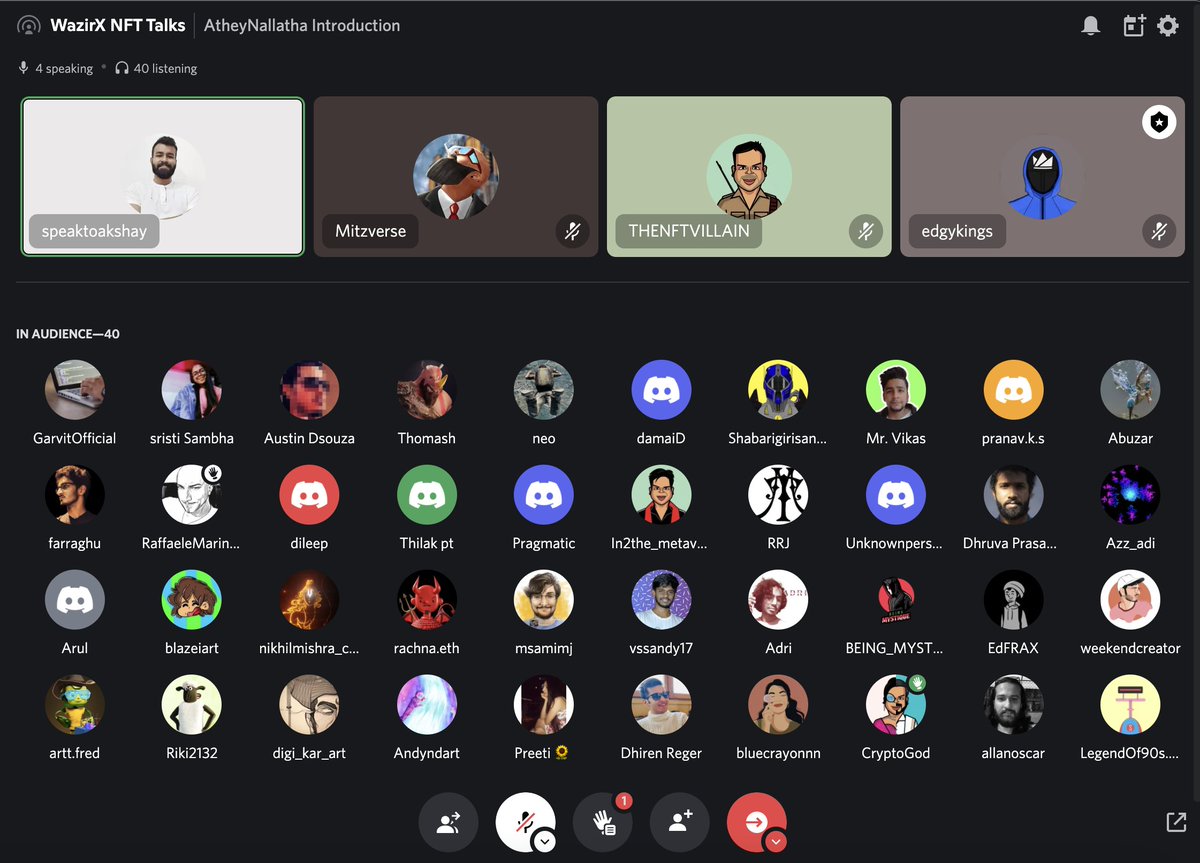Viewport: 1200px width, 863px height.
Task: Select speaktoakshay speaker tile
Action: tap(163, 177)
